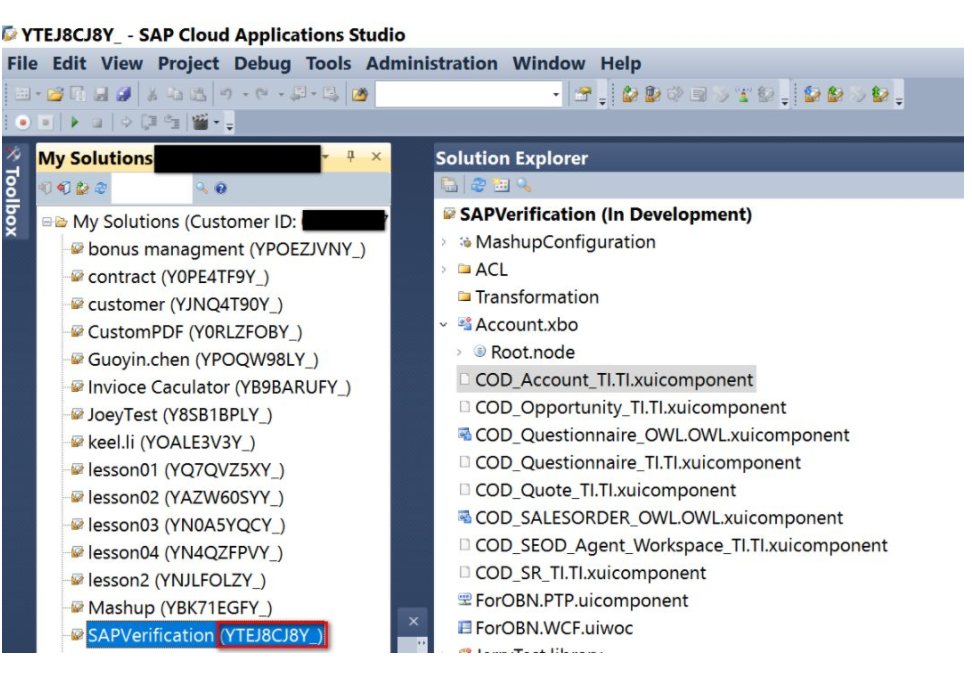Viewport: 972px width, 679px height.
Task: Open the Undo history dropdown arrow
Action: 245,95
